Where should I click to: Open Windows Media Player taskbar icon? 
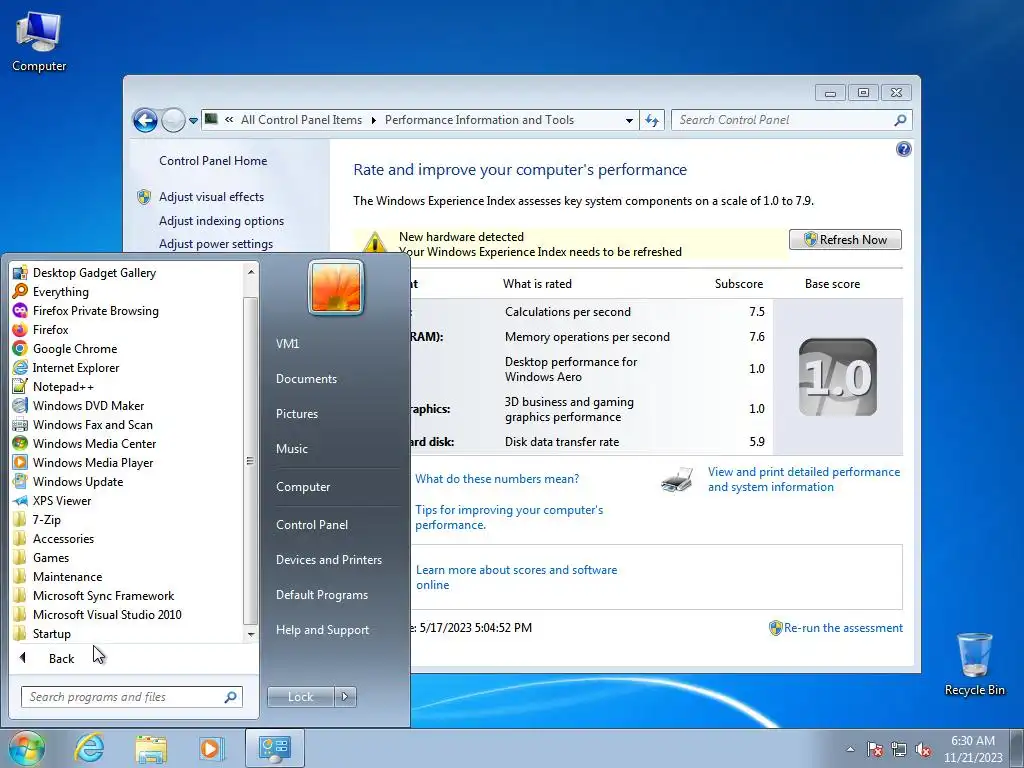pos(212,748)
